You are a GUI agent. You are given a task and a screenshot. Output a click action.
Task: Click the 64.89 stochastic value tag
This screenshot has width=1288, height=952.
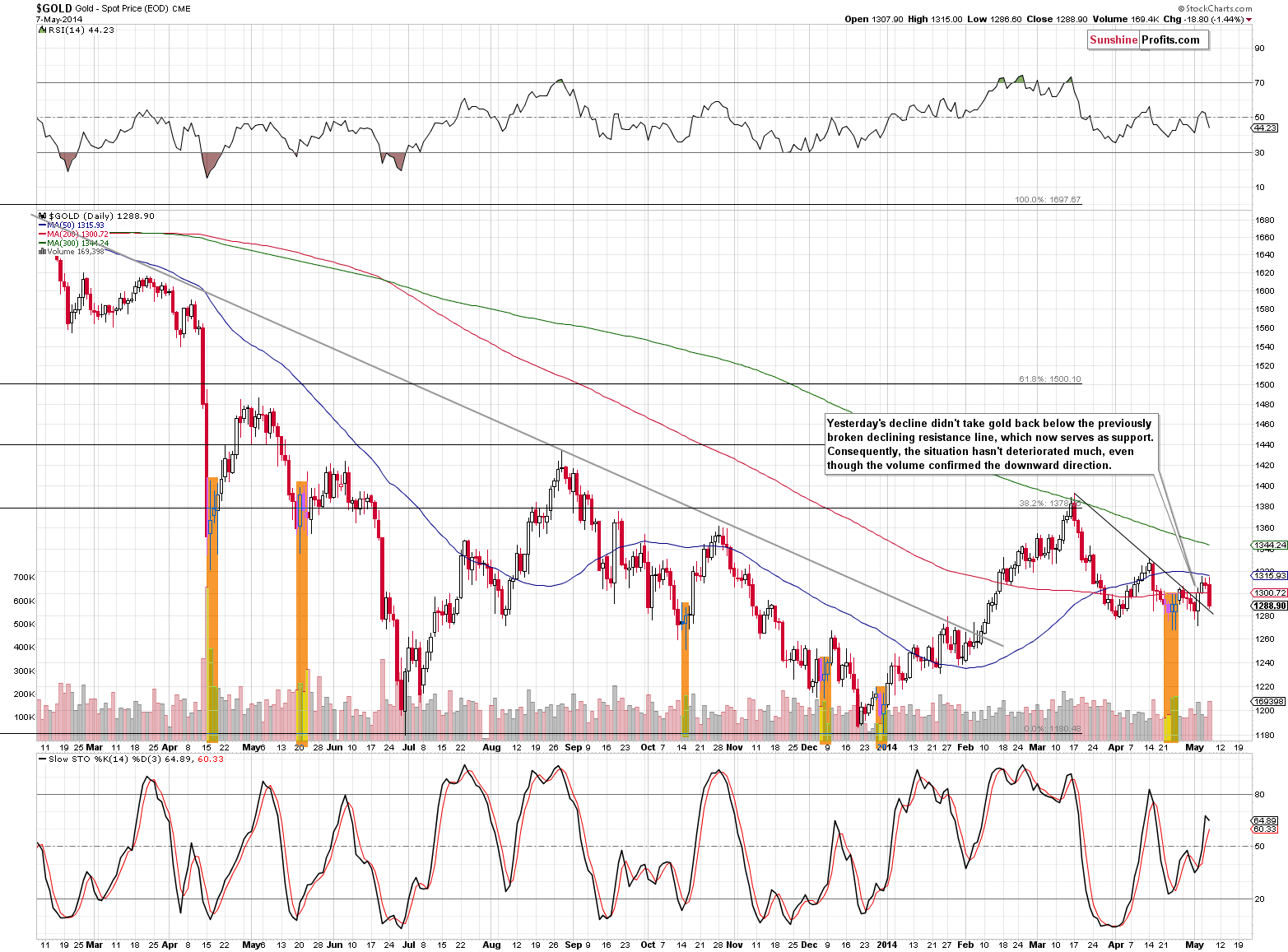pyautogui.click(x=1265, y=820)
